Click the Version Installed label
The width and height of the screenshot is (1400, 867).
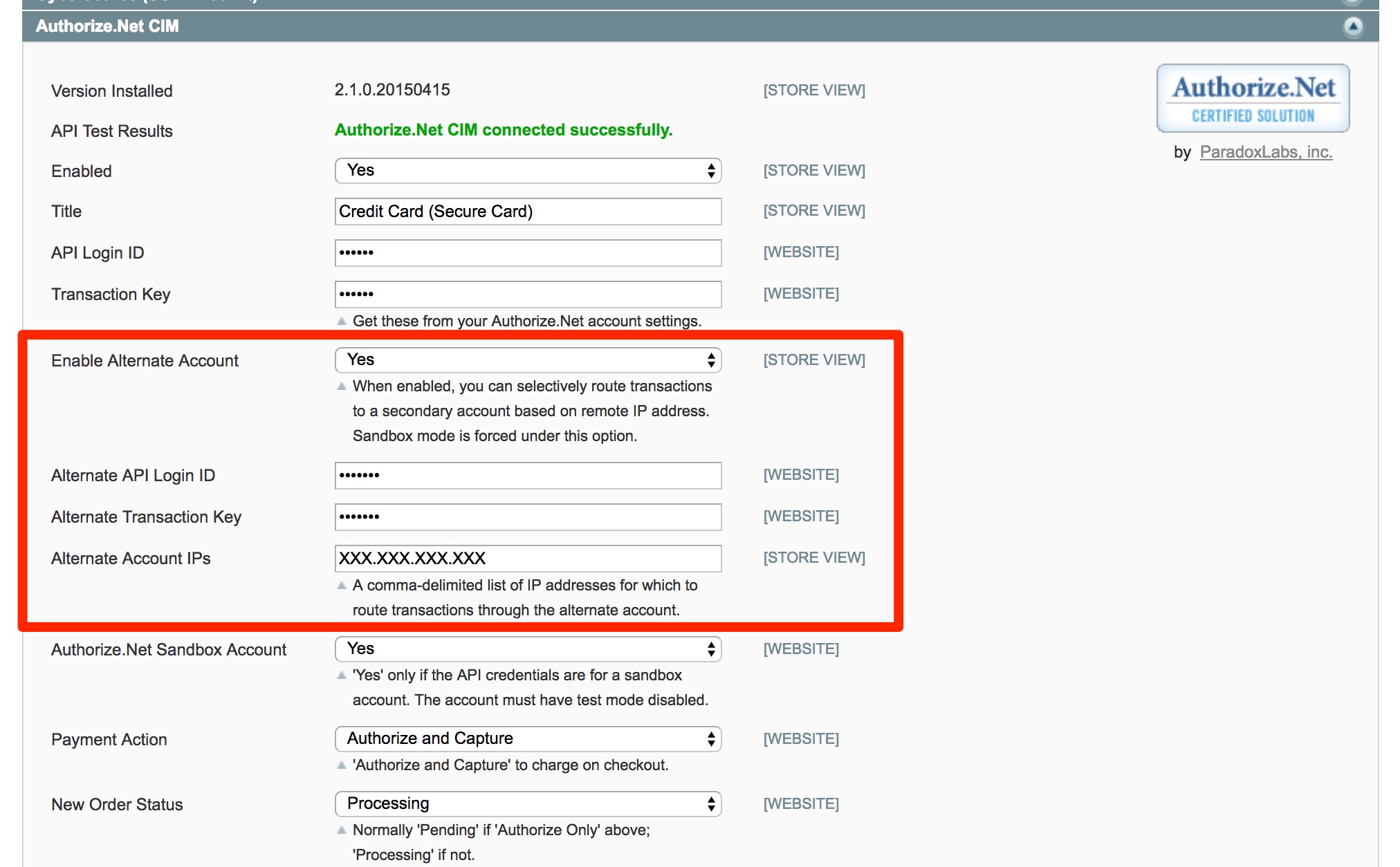point(112,91)
